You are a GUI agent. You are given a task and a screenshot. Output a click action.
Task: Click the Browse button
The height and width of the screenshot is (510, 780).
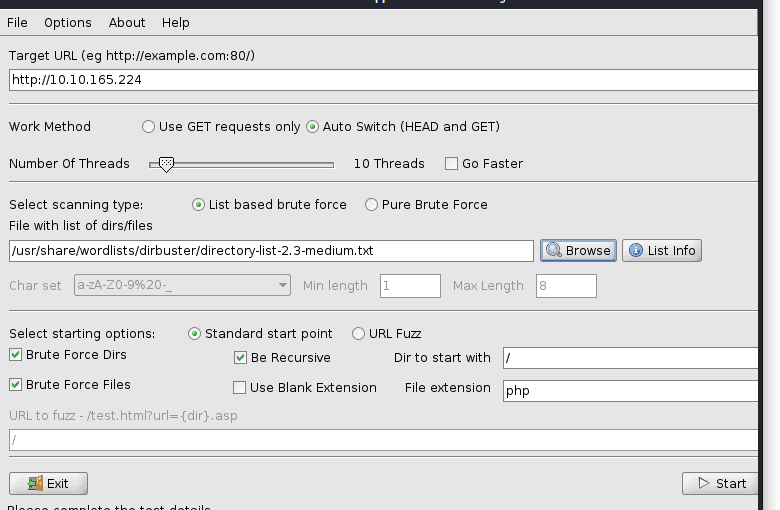579,250
